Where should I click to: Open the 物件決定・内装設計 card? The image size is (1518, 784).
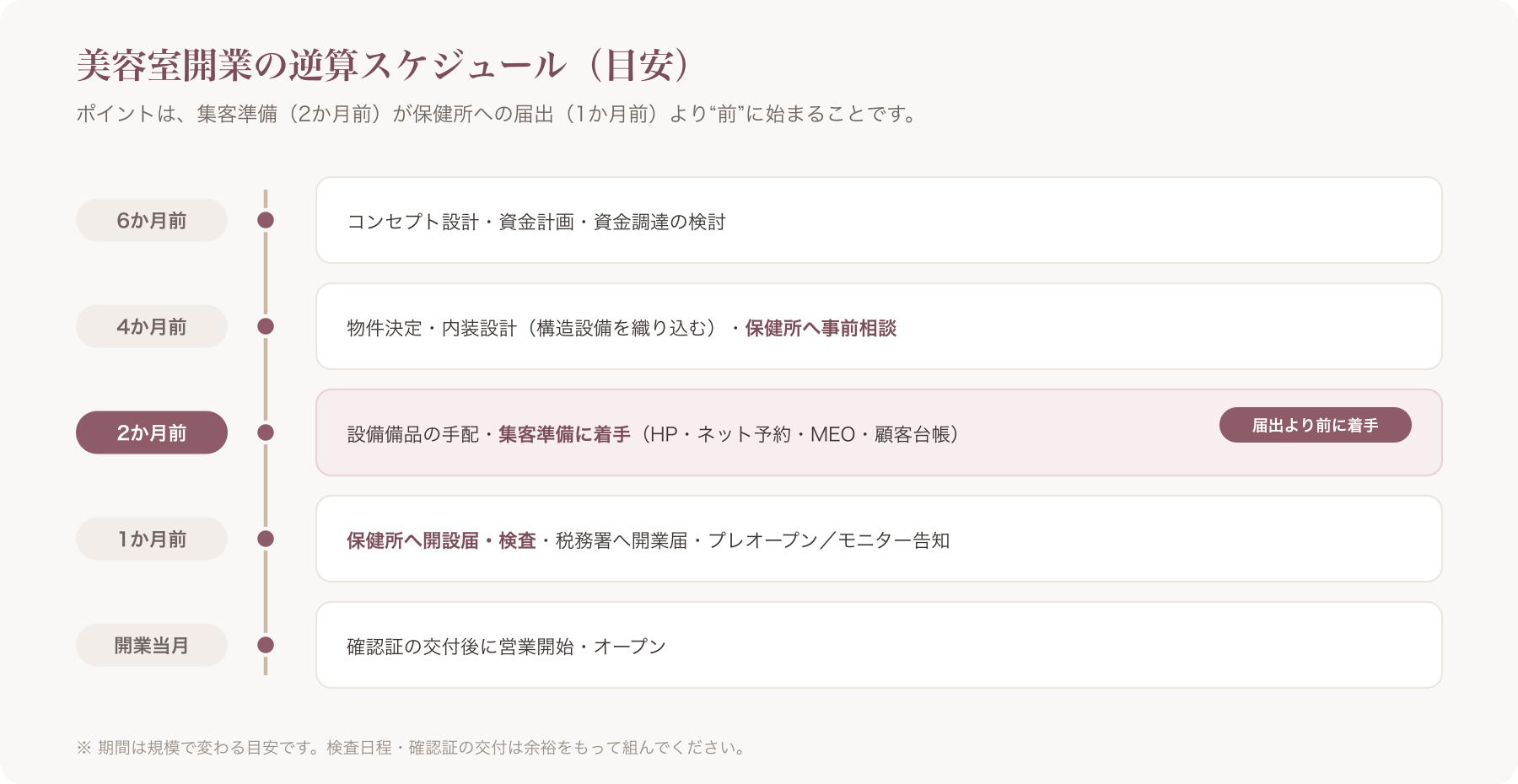point(879,326)
